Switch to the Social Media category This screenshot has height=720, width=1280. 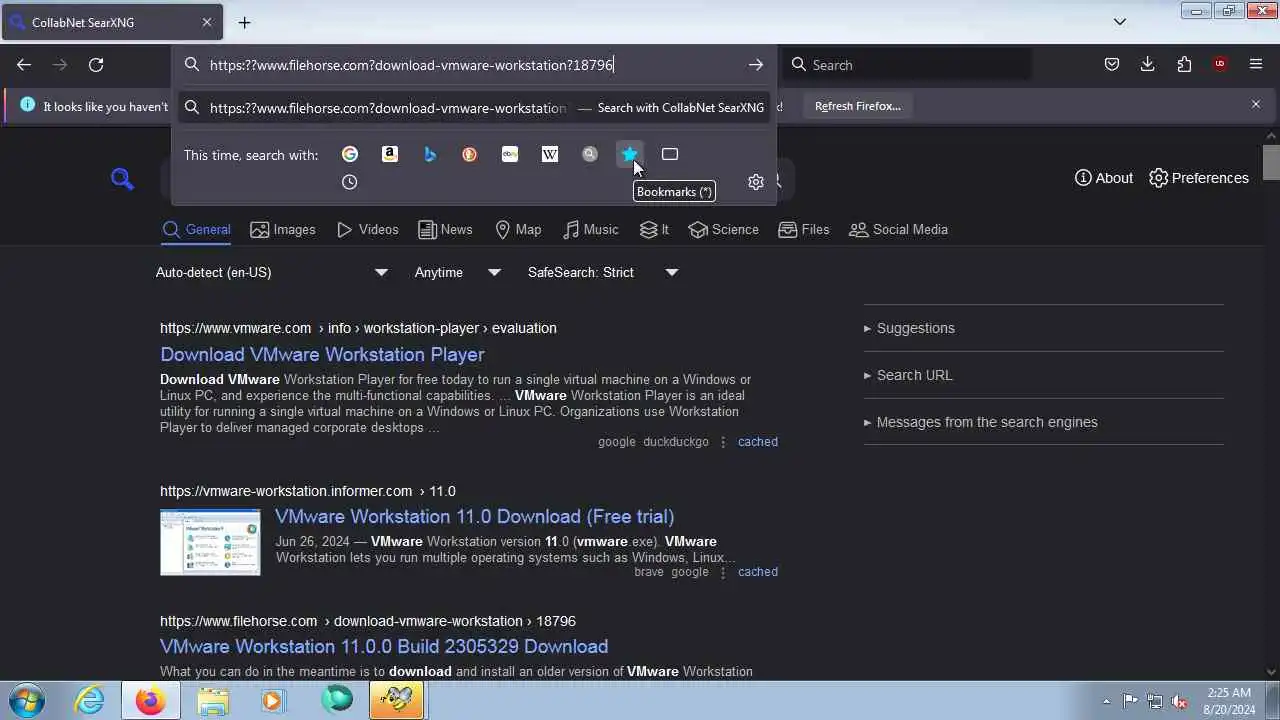tap(898, 229)
